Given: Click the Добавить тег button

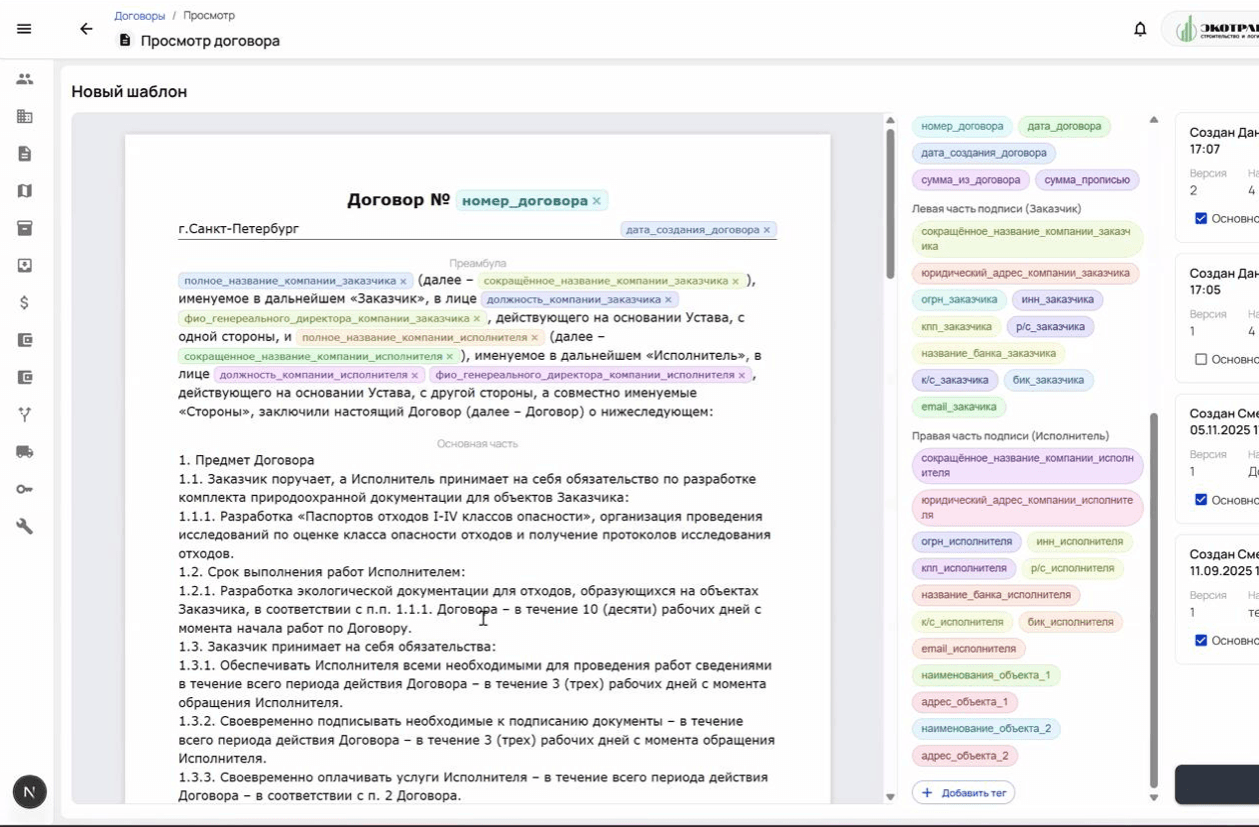Looking at the screenshot, I should 964,793.
